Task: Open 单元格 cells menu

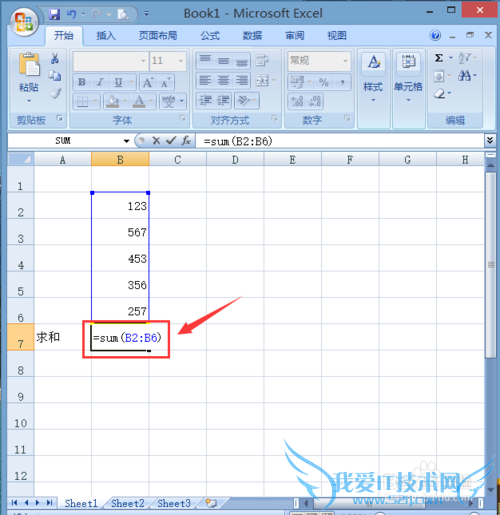Action: tap(408, 77)
